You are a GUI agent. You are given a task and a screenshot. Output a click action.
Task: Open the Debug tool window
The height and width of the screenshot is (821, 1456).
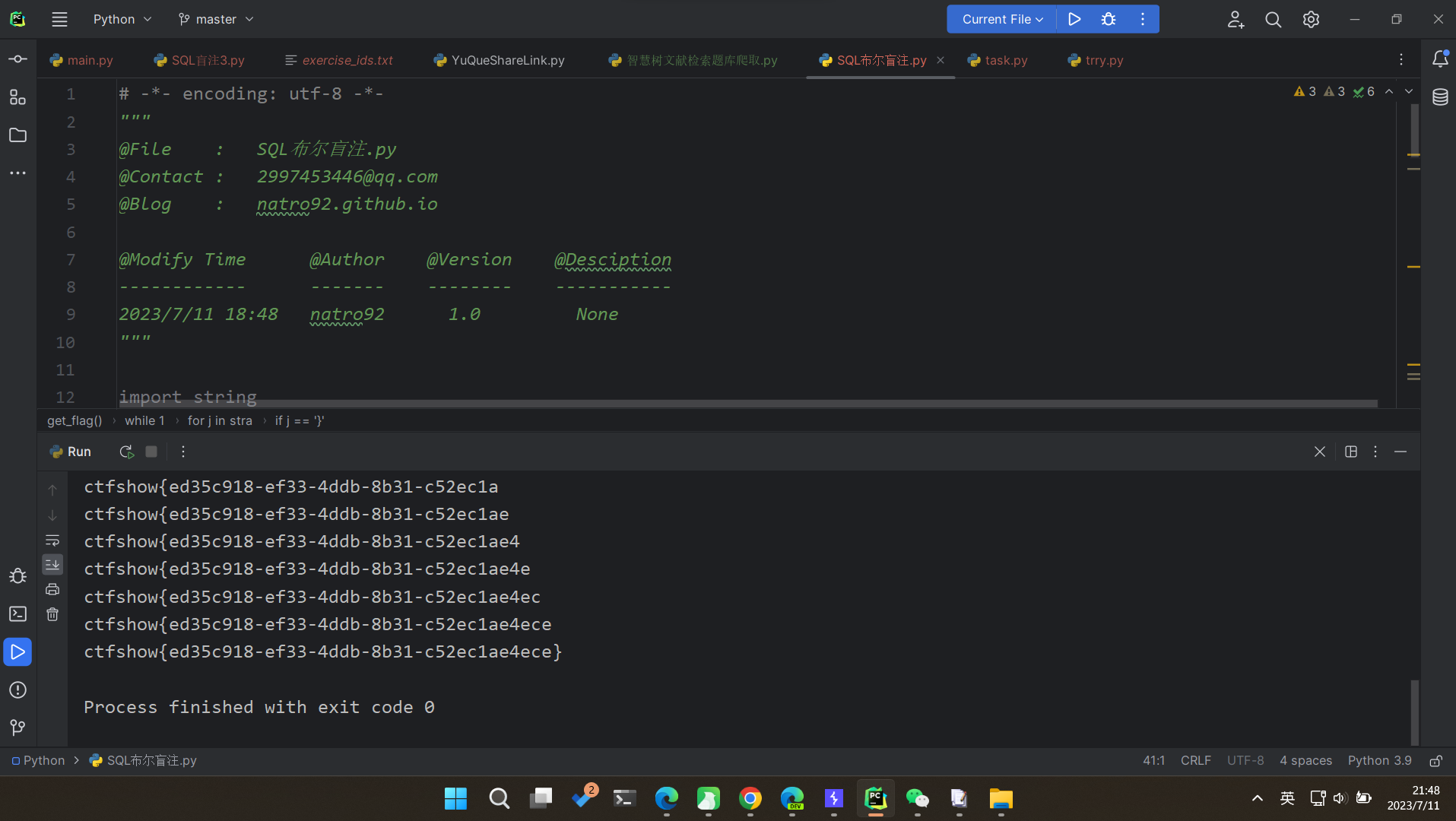click(x=17, y=576)
